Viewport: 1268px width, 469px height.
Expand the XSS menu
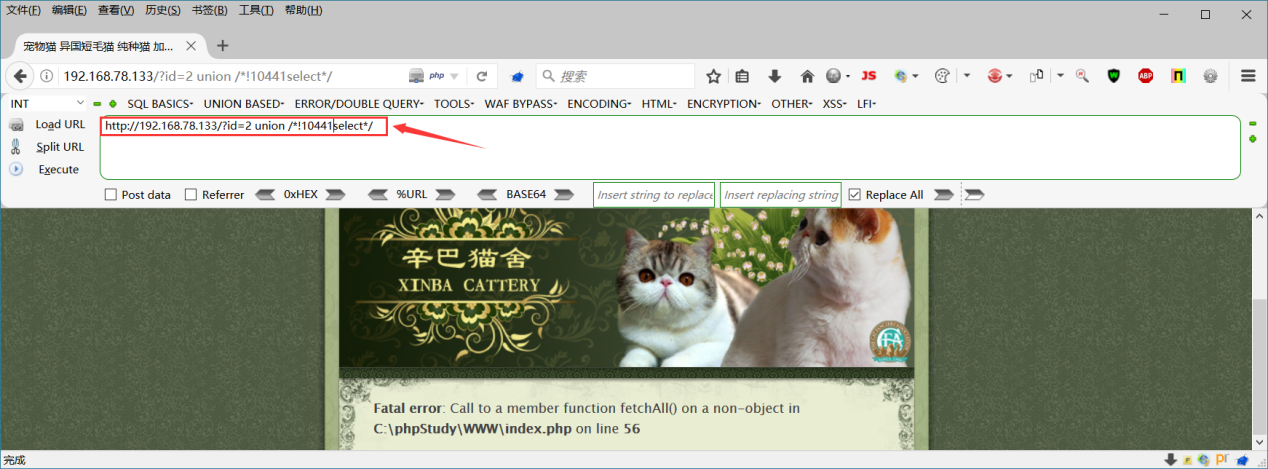(x=836, y=104)
